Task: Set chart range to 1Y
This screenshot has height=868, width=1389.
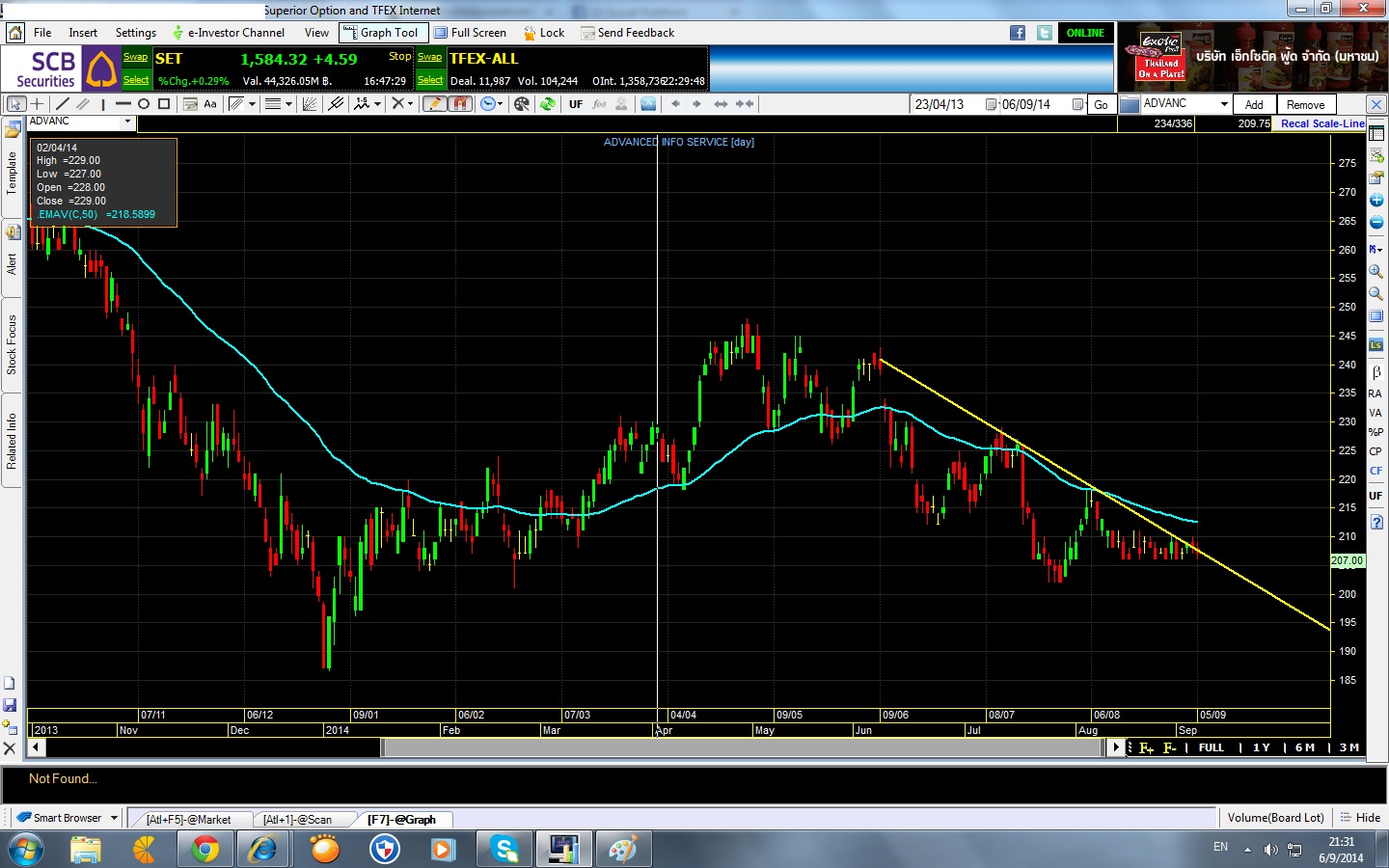Action: tap(1262, 747)
